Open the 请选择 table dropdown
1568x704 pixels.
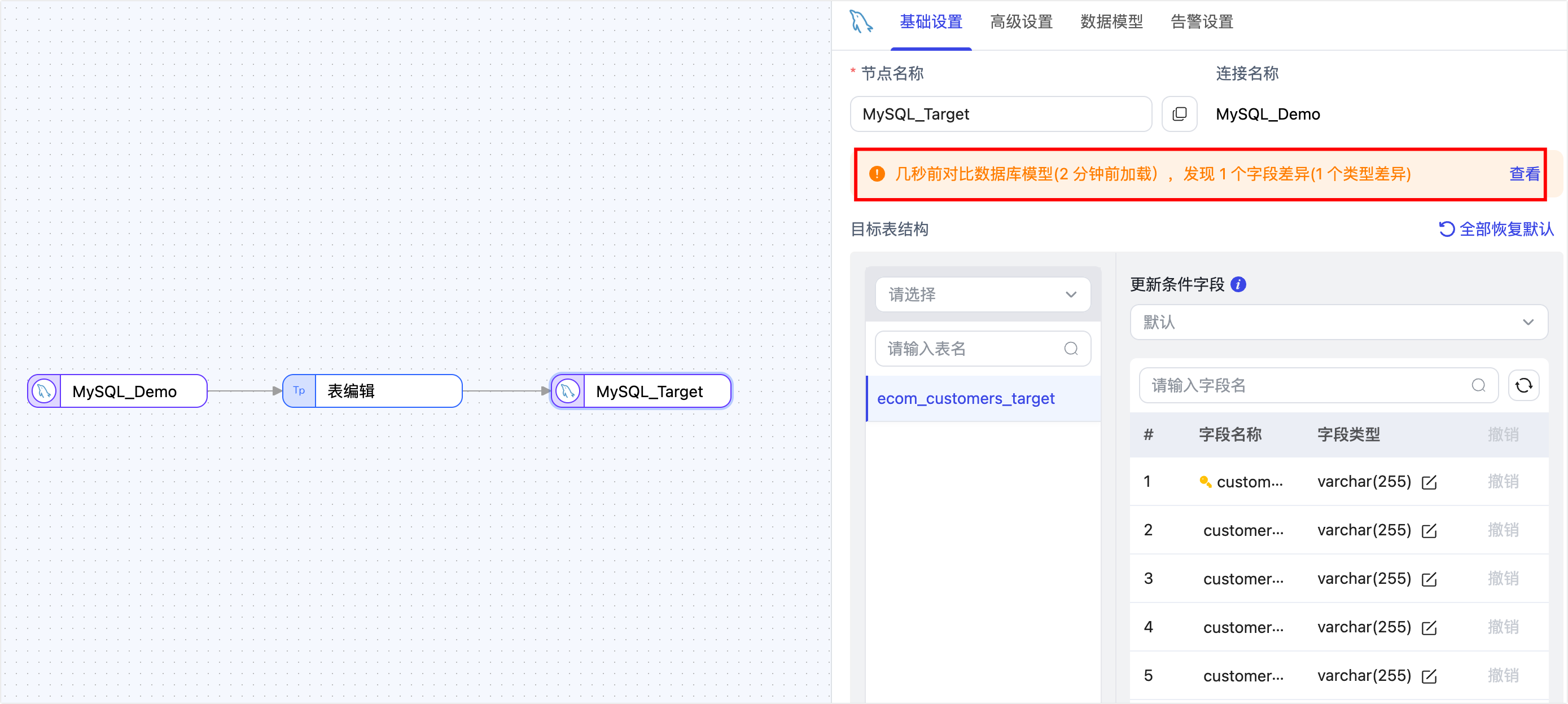tap(983, 294)
